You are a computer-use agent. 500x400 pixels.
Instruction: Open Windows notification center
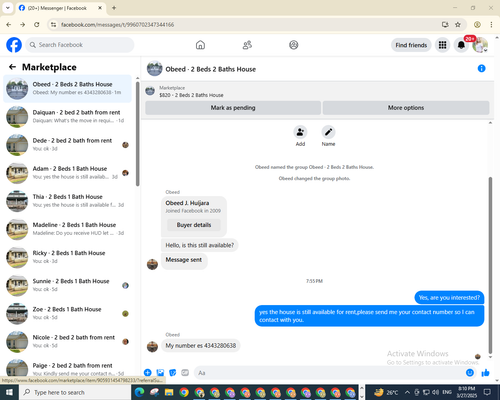pos(487,392)
